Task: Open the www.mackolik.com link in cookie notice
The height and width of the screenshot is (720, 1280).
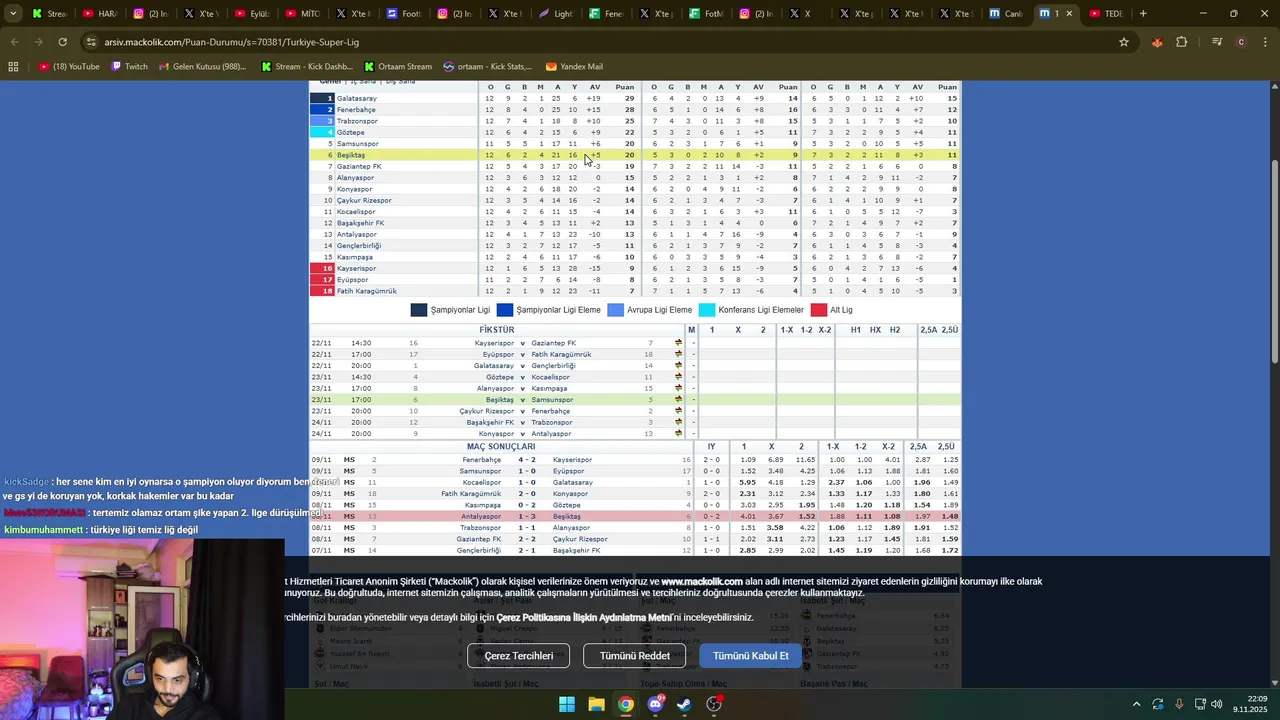Action: pyautogui.click(x=702, y=581)
